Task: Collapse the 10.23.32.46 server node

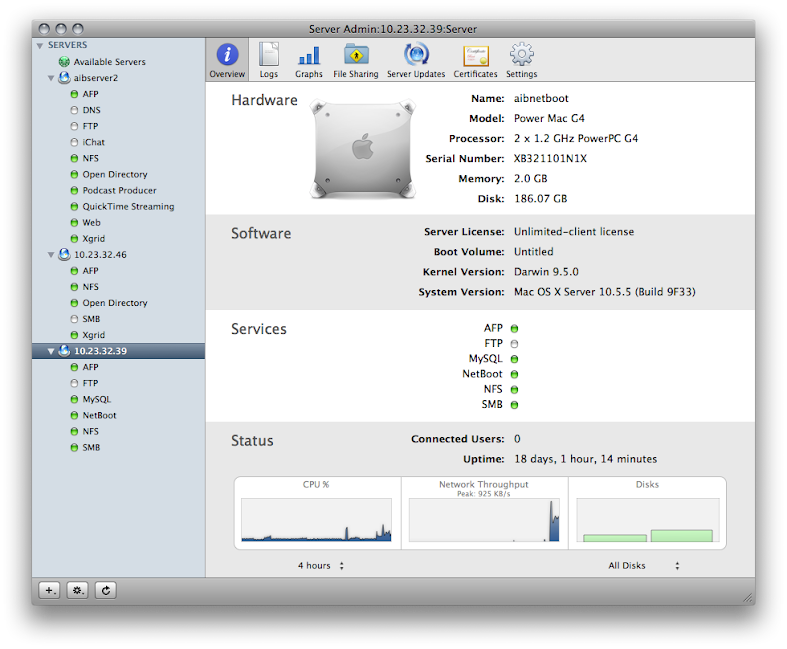Action: (x=51, y=255)
